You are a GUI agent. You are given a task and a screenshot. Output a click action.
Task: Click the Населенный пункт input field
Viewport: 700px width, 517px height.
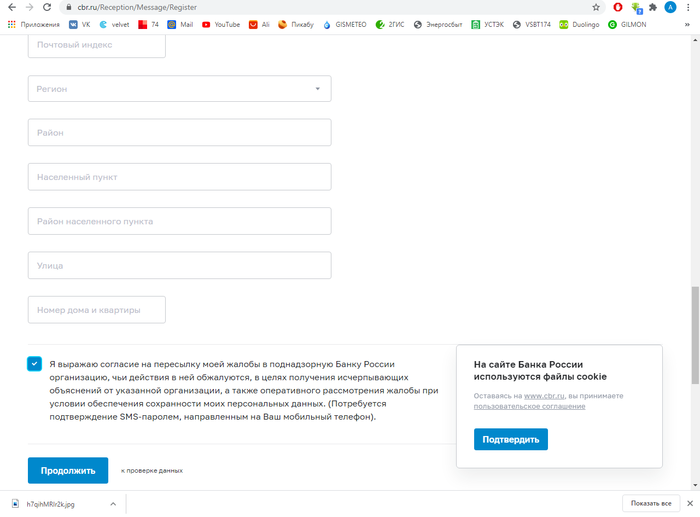point(179,177)
